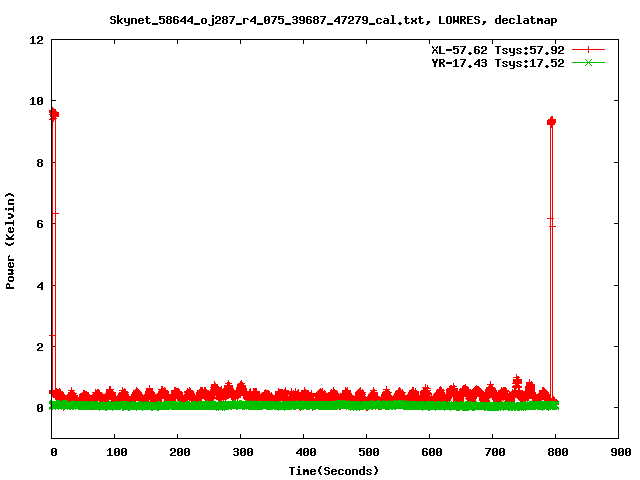Click the y-axis tick label 8

(40, 163)
